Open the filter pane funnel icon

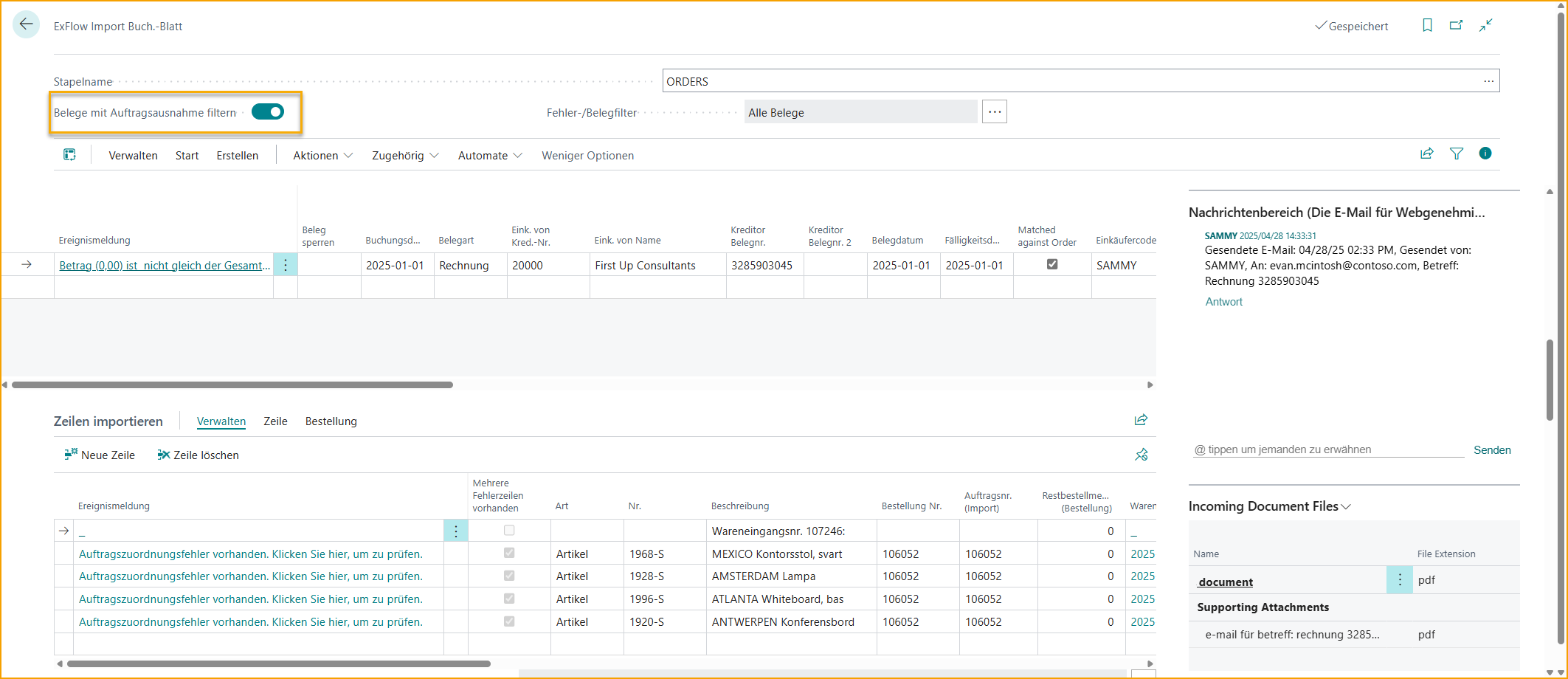tap(1456, 154)
